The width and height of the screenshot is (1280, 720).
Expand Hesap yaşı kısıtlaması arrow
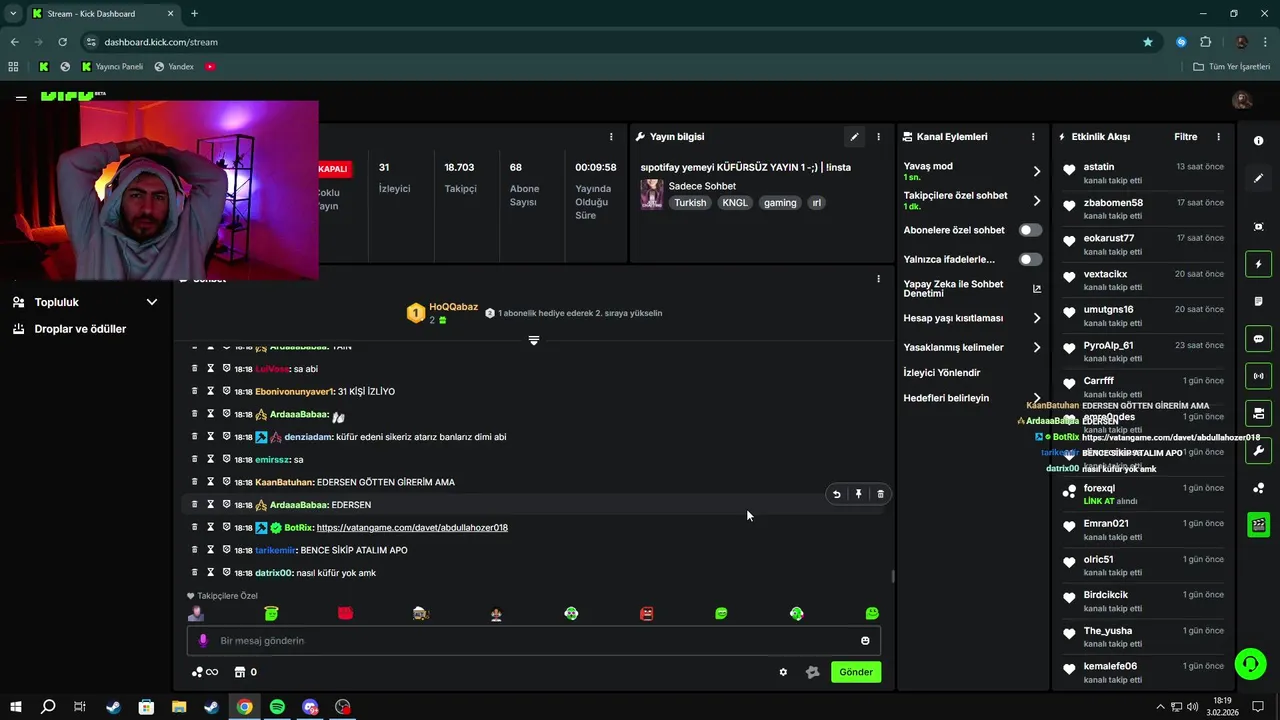tap(1036, 318)
